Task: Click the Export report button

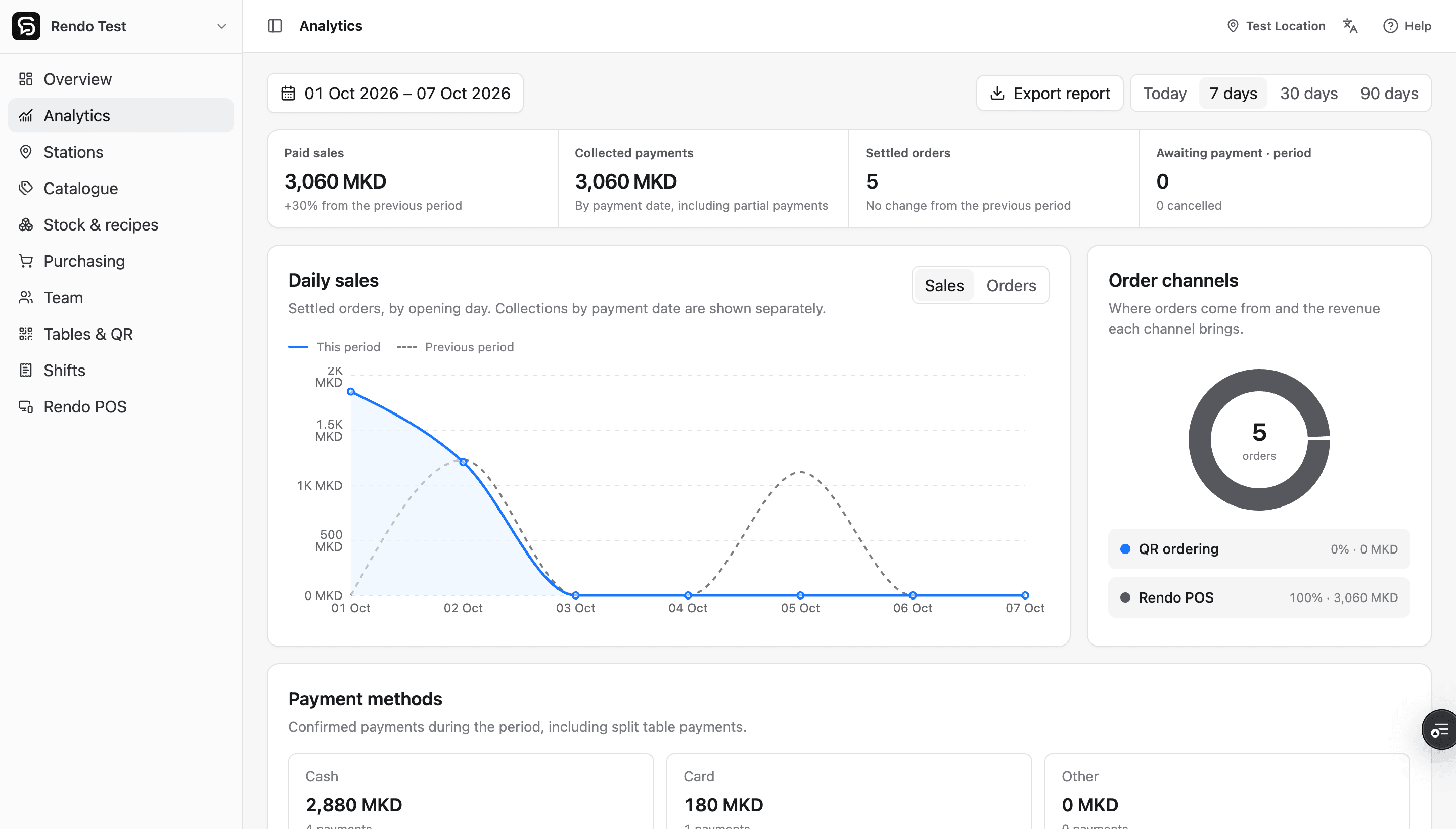Action: coord(1050,94)
